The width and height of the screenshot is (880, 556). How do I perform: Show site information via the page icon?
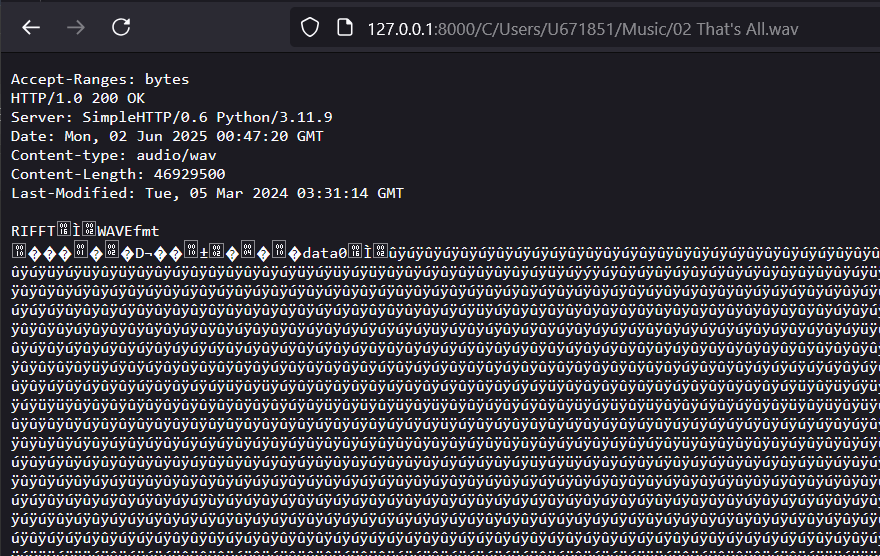click(x=343, y=28)
